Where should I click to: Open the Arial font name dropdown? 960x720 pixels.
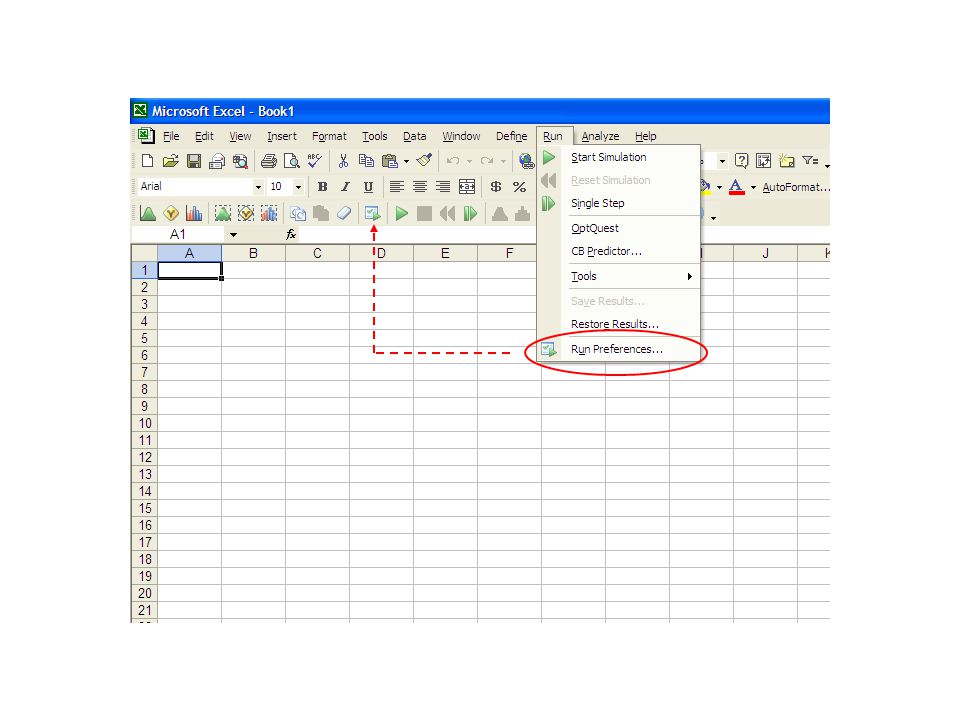pos(258,187)
